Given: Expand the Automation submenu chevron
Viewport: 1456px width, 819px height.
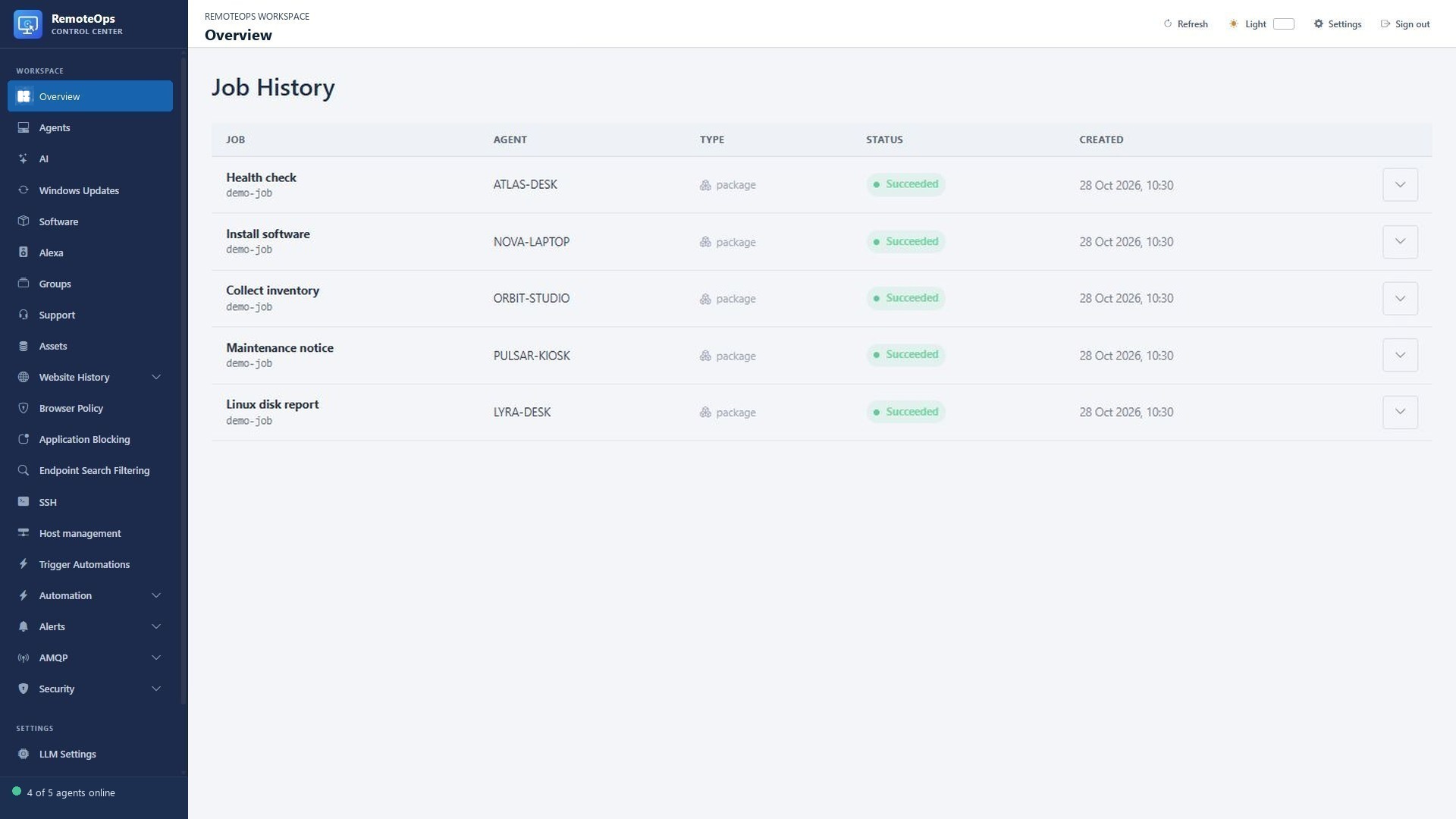Looking at the screenshot, I should click(156, 595).
